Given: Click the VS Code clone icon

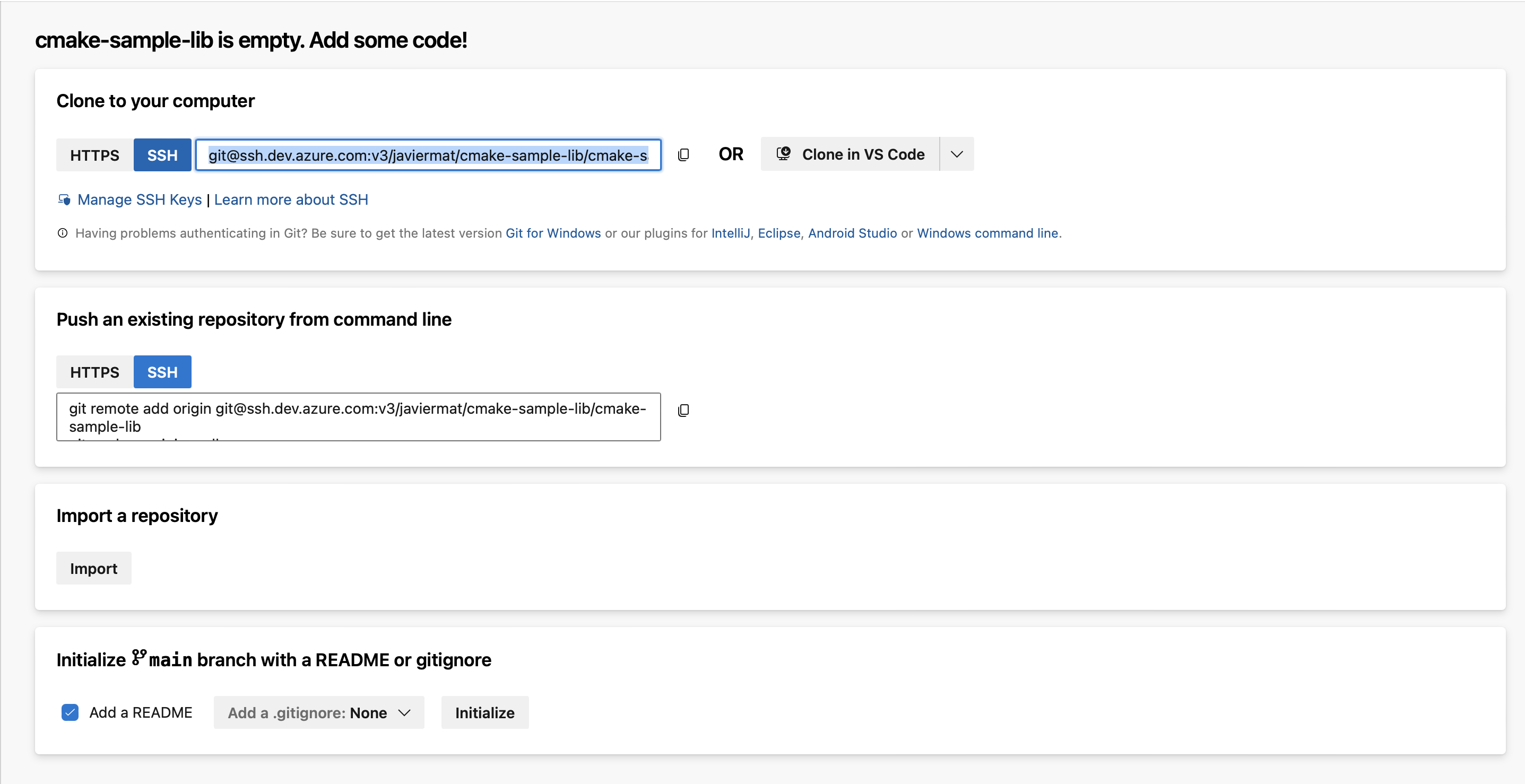Looking at the screenshot, I should click(783, 154).
